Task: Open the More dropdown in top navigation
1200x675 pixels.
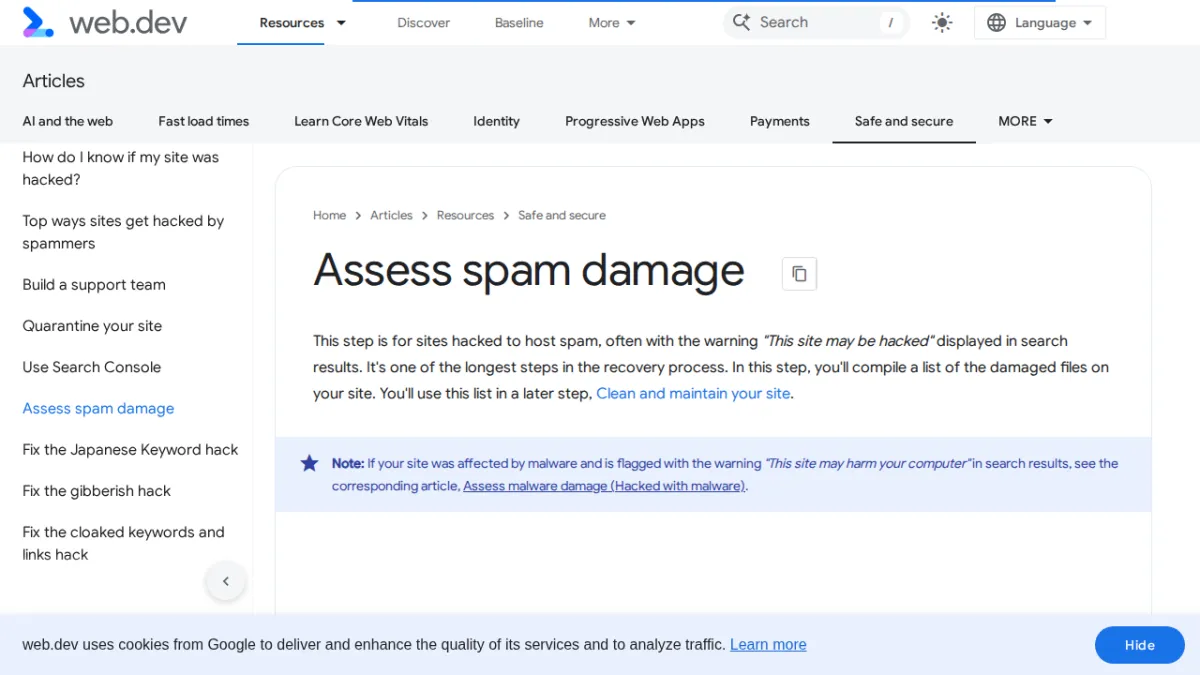Action: [612, 23]
